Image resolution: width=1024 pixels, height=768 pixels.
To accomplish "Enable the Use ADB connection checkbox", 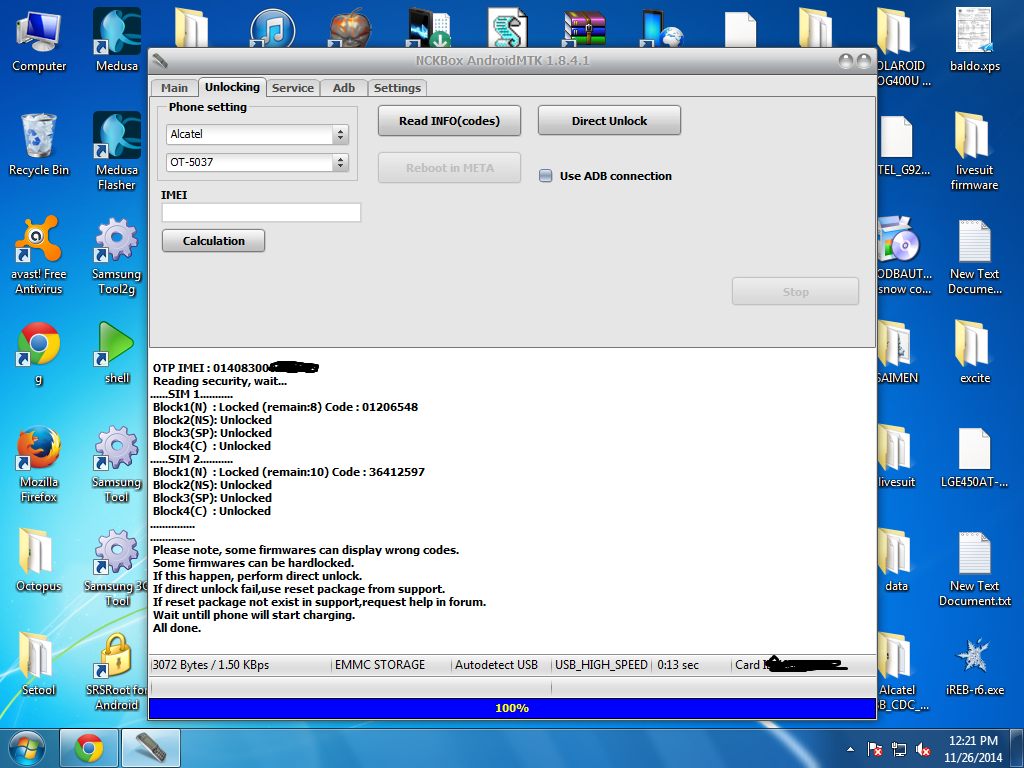I will click(546, 174).
